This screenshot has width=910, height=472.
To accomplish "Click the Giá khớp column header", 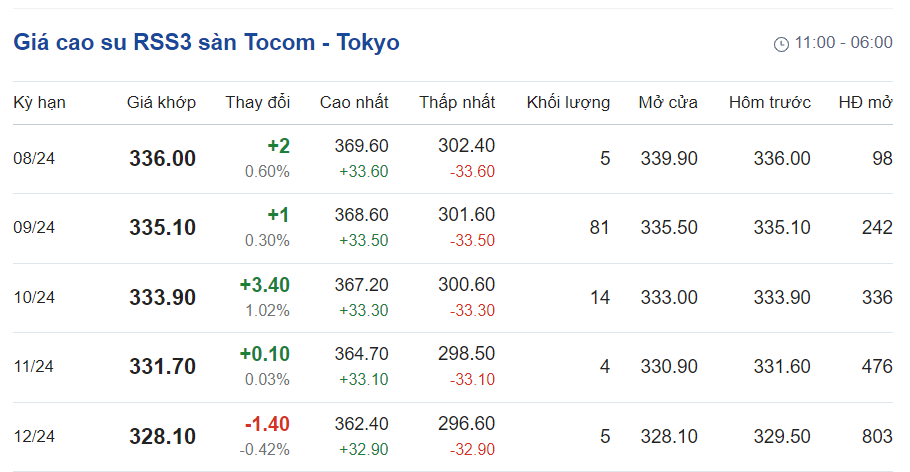I will click(x=161, y=102).
